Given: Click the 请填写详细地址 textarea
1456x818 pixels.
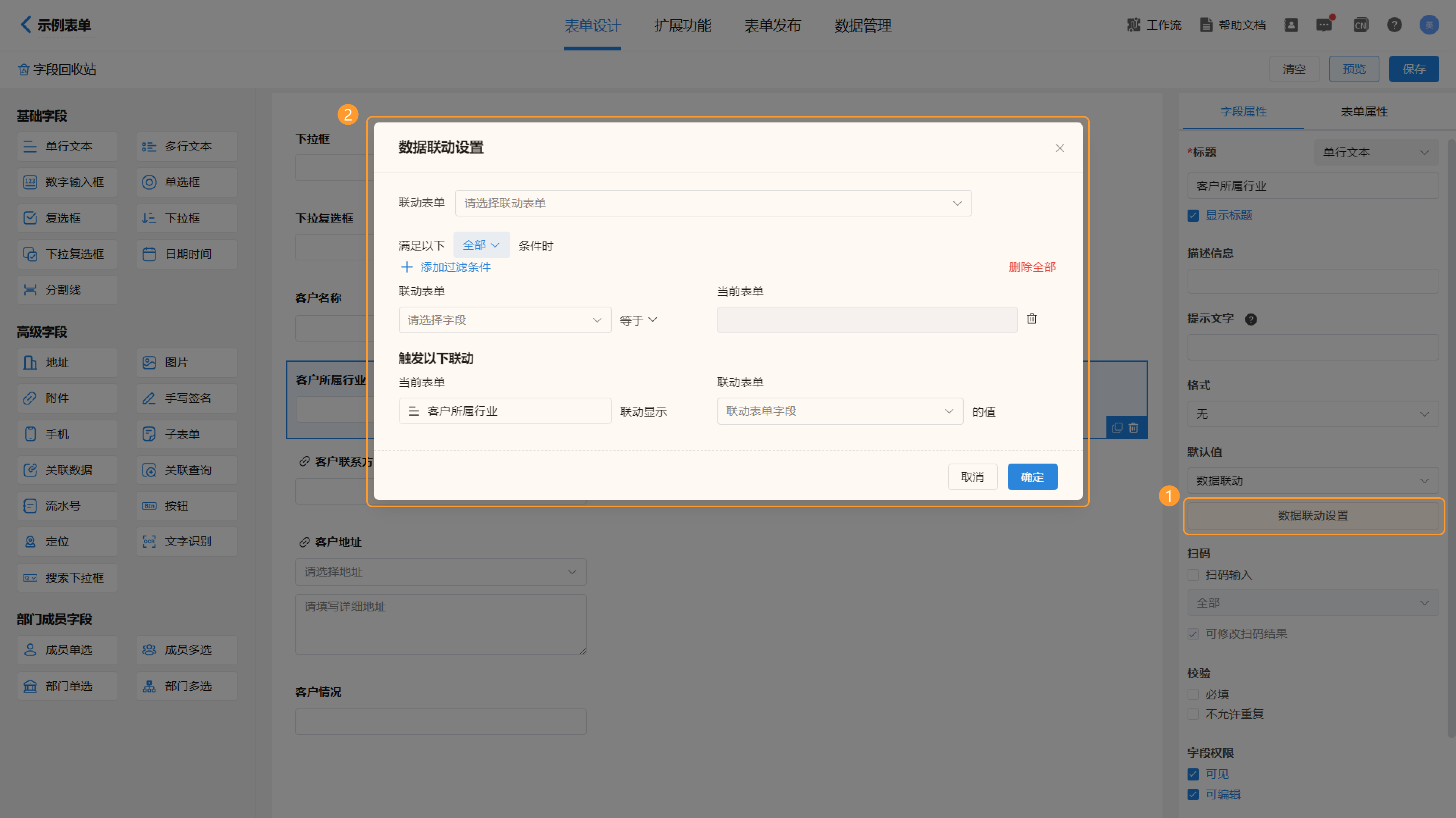Looking at the screenshot, I should point(440,624).
